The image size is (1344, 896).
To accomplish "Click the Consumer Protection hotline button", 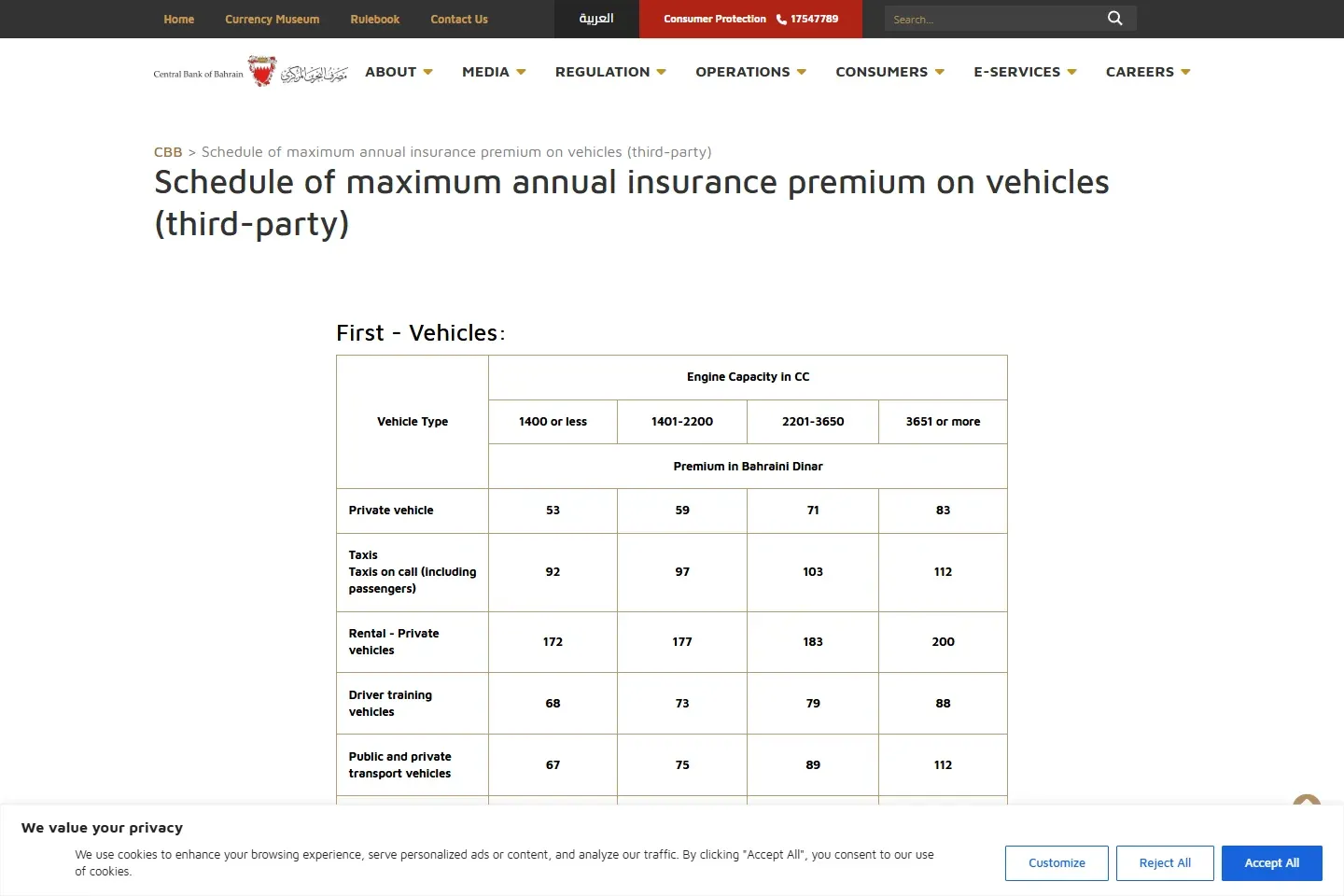I will pos(750,19).
